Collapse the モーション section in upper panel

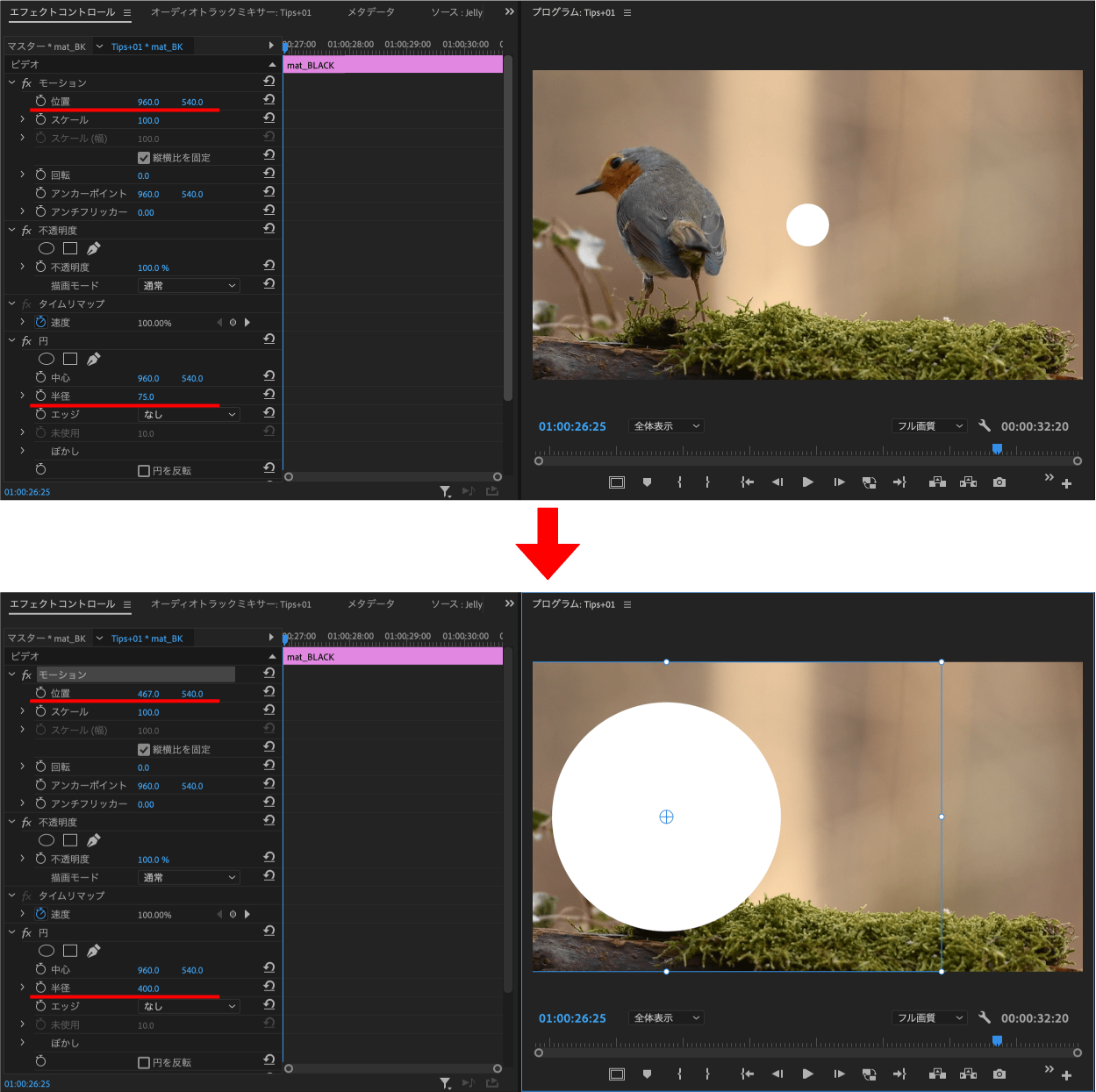(x=11, y=82)
